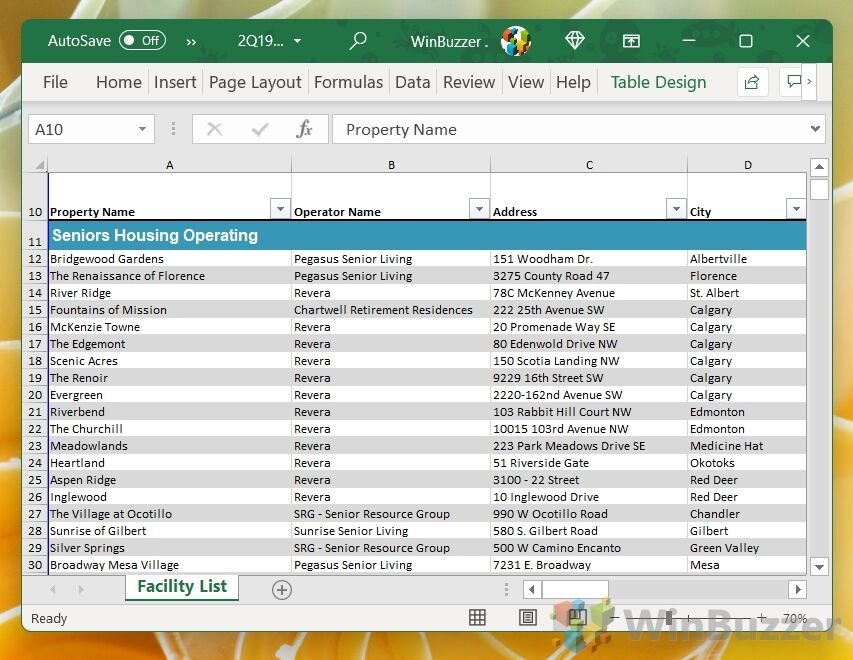Open the Review tab

coord(469,82)
